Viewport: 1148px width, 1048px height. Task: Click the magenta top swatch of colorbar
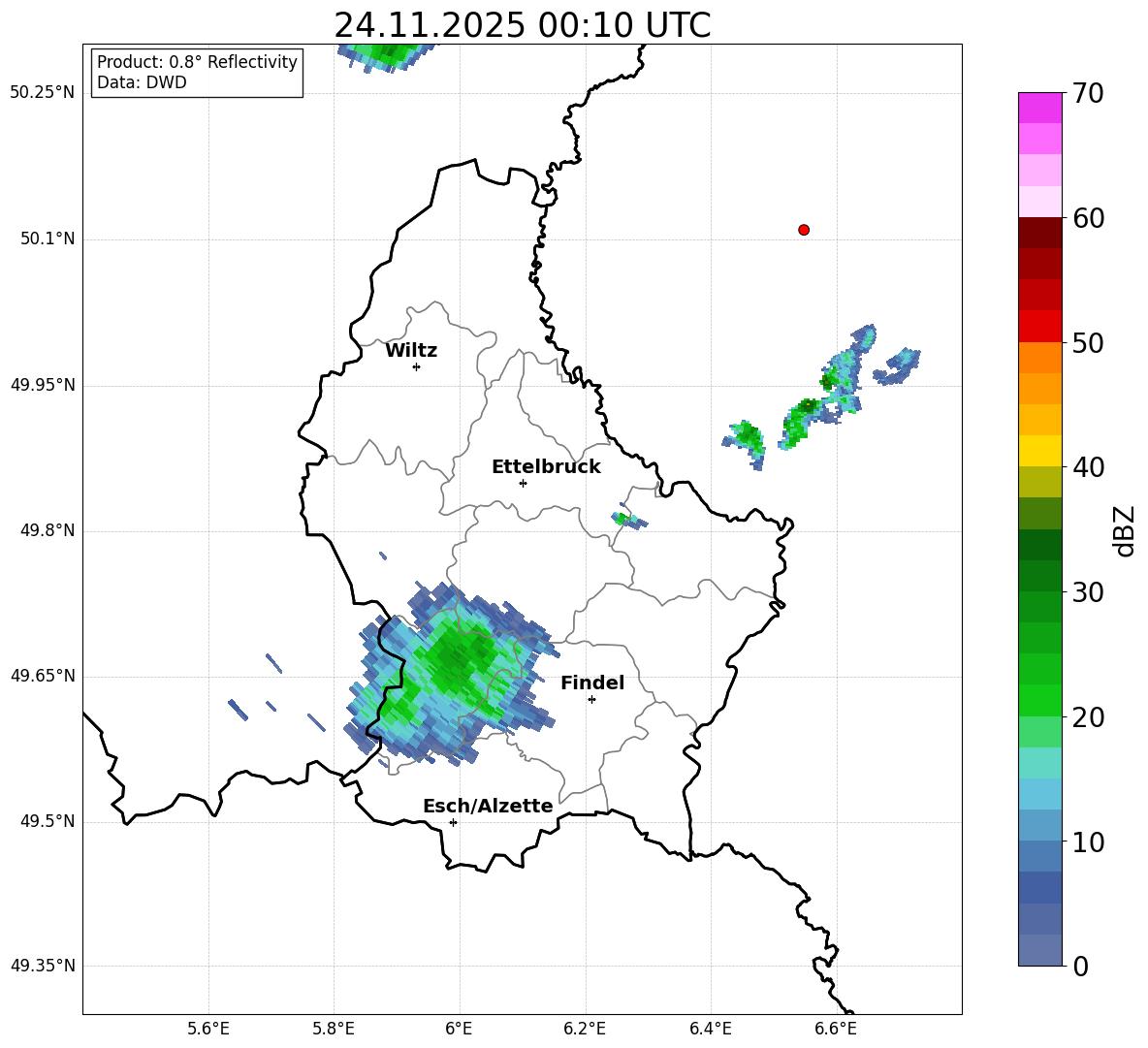pyautogui.click(x=1040, y=108)
